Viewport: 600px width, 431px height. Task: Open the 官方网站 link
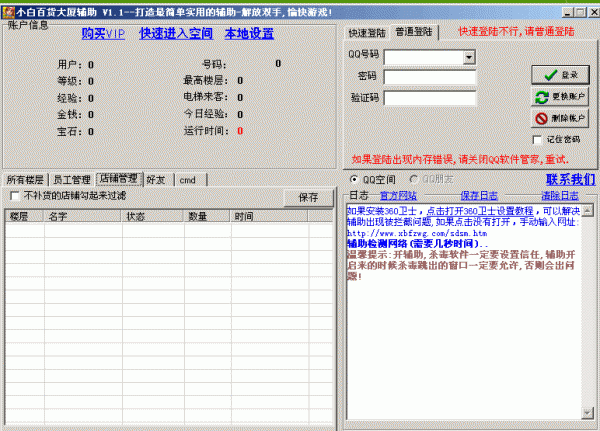(398, 196)
